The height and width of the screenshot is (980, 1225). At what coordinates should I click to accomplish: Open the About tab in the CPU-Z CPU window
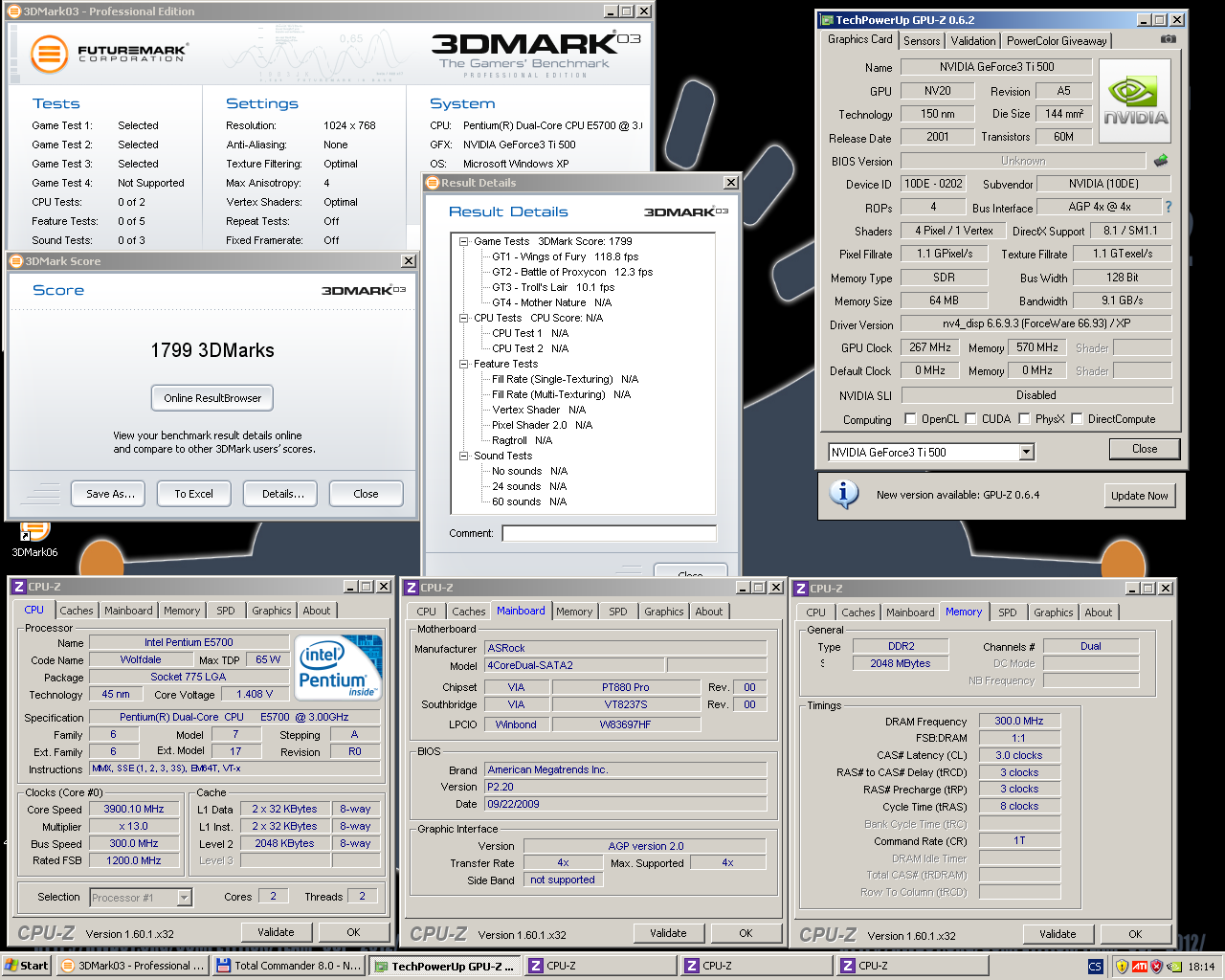click(317, 611)
